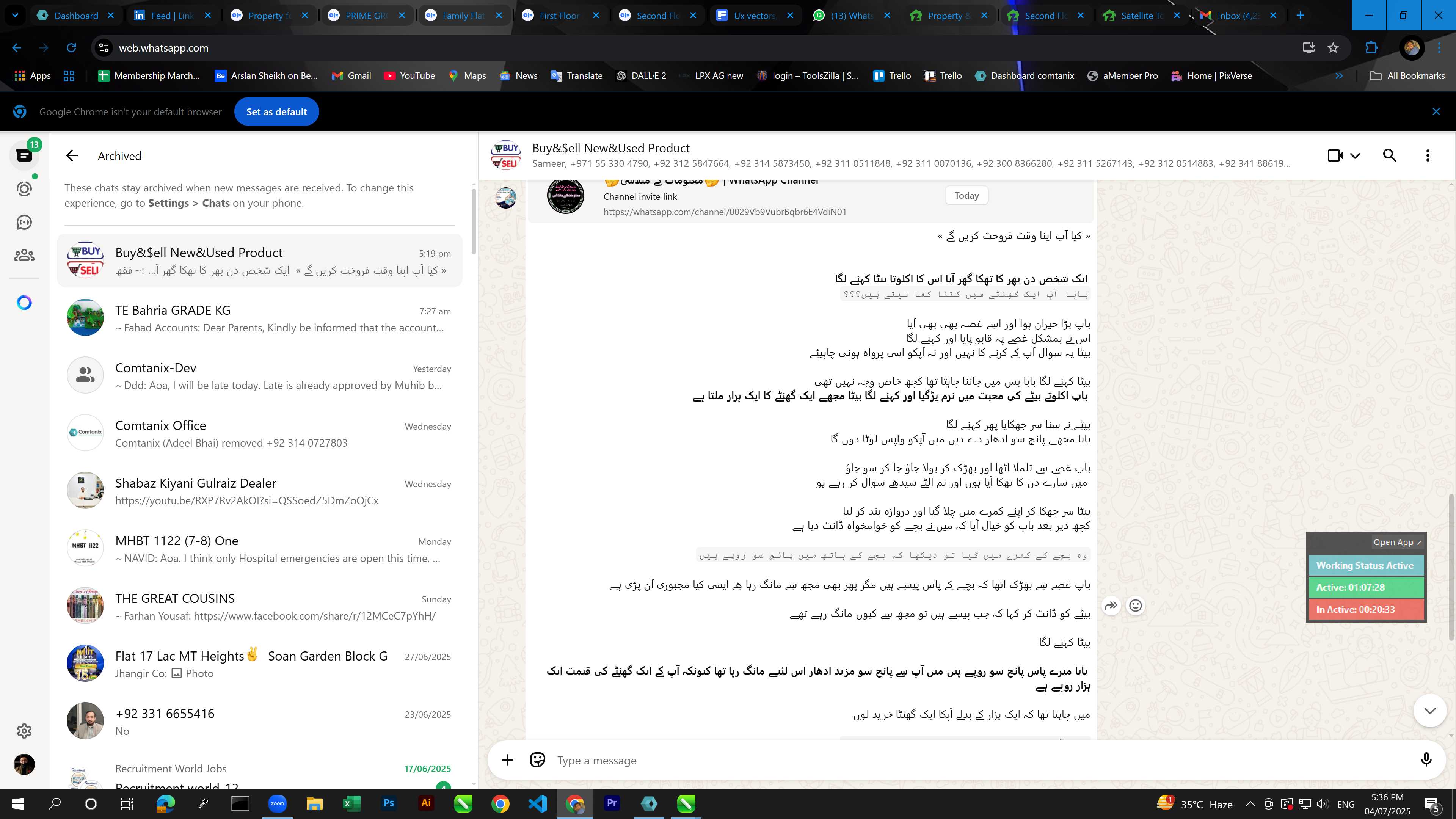Screen dimensions: 1456x819
Task: Open Photoshop from the taskbar
Action: 388,803
